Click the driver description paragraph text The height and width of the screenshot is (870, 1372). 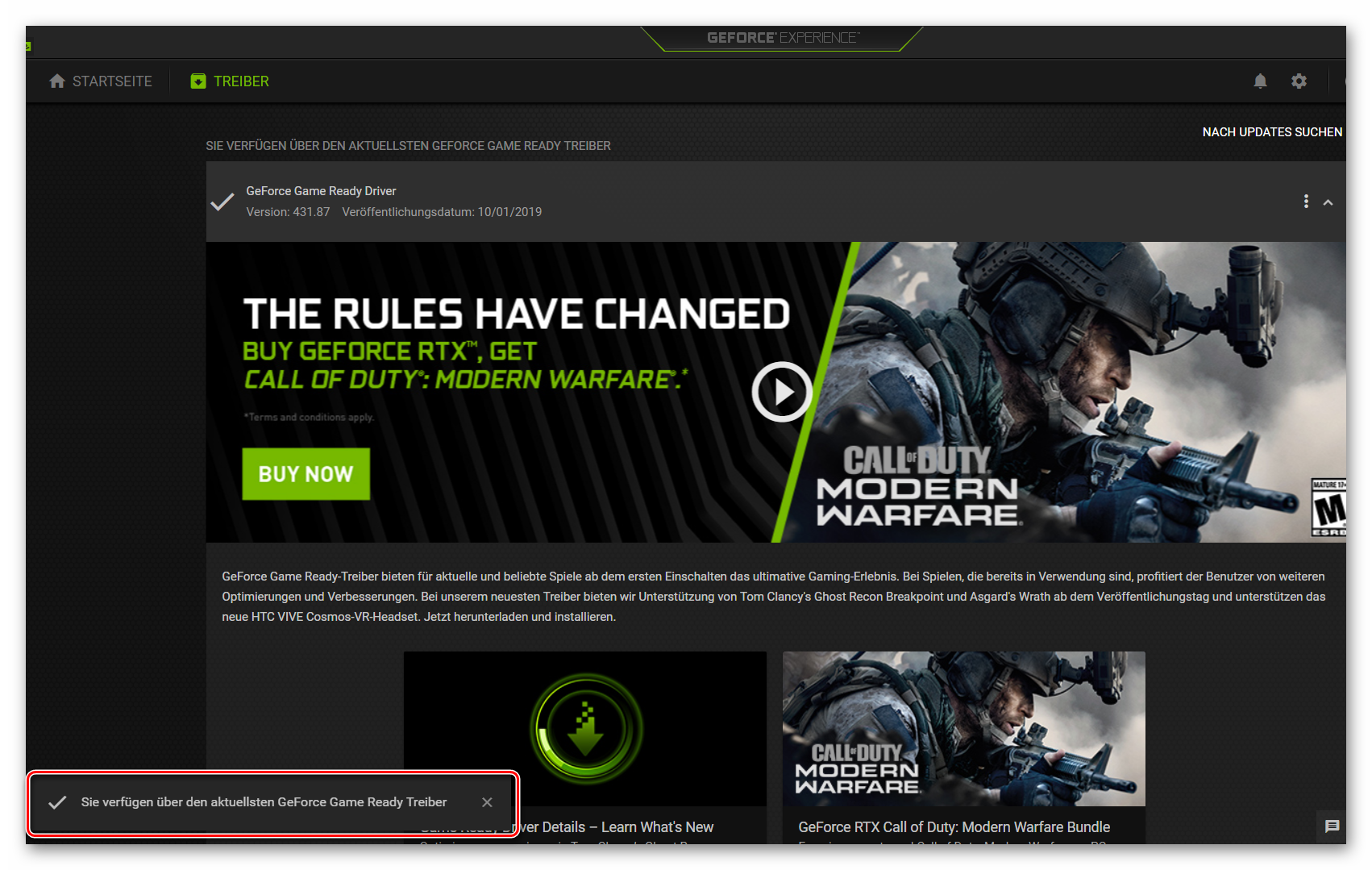pyautogui.click(x=774, y=597)
